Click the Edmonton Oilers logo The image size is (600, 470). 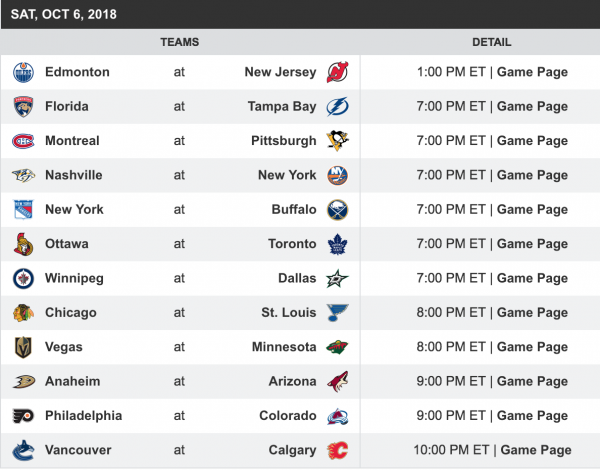pyautogui.click(x=23, y=72)
